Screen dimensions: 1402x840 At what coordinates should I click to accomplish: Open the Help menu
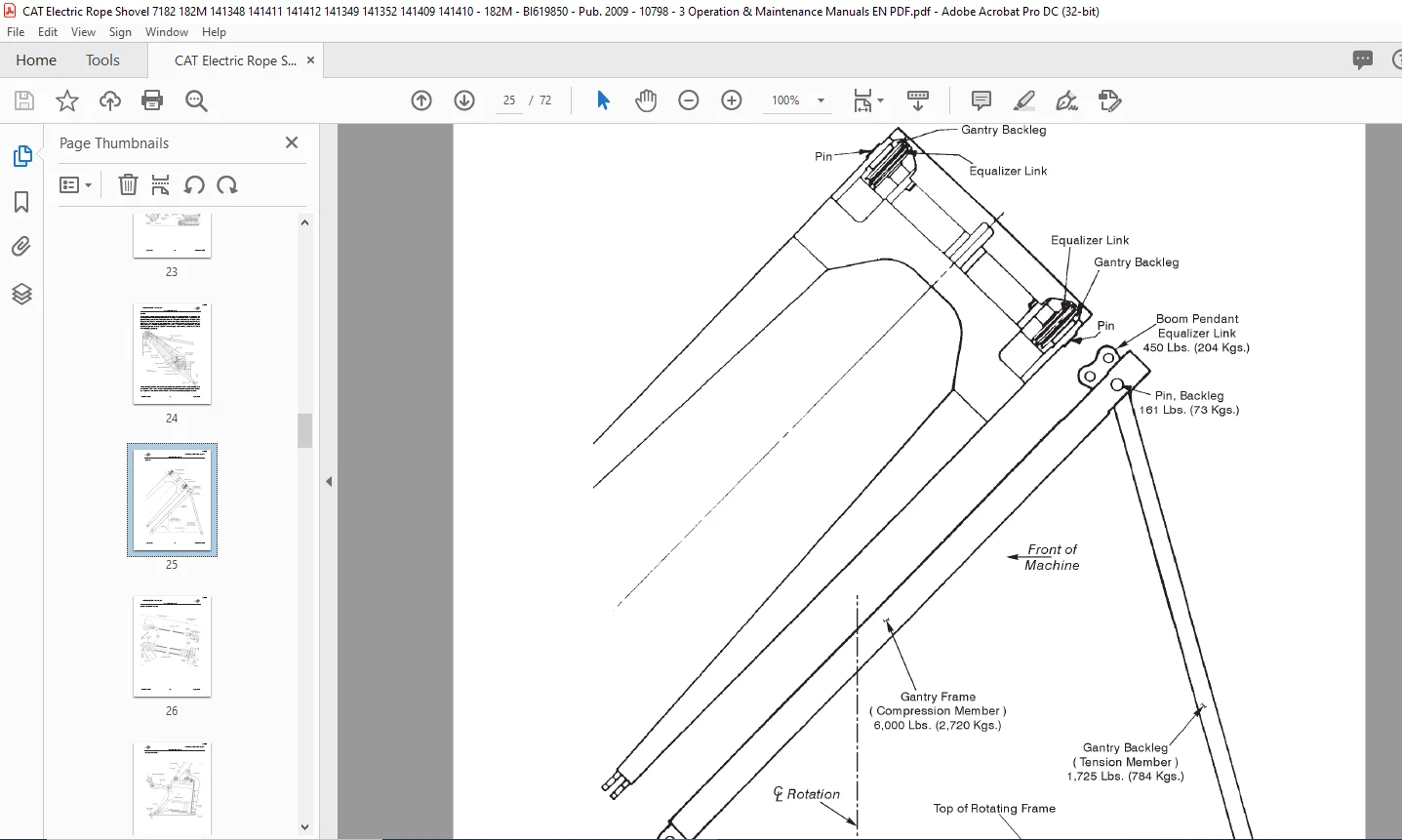pos(214,32)
